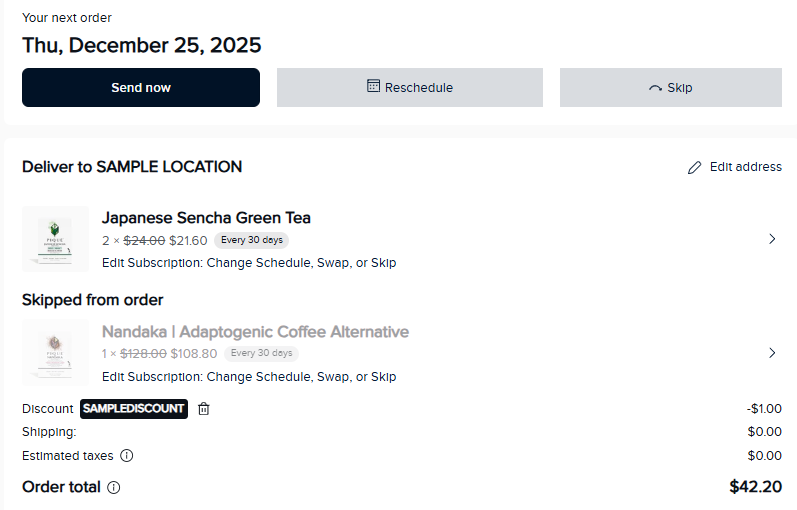This screenshot has width=797, height=510.
Task: Select the Nandaka Adaptogenic Coffee Alternative title
Action: tap(255, 332)
